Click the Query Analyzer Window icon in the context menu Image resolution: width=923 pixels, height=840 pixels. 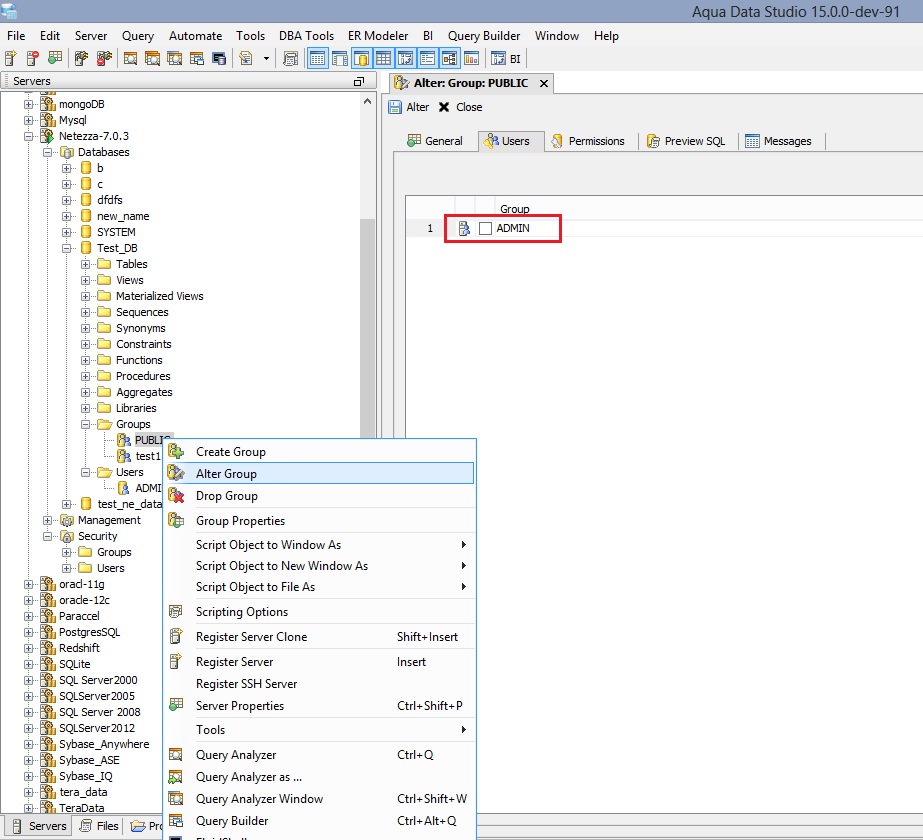tap(175, 799)
